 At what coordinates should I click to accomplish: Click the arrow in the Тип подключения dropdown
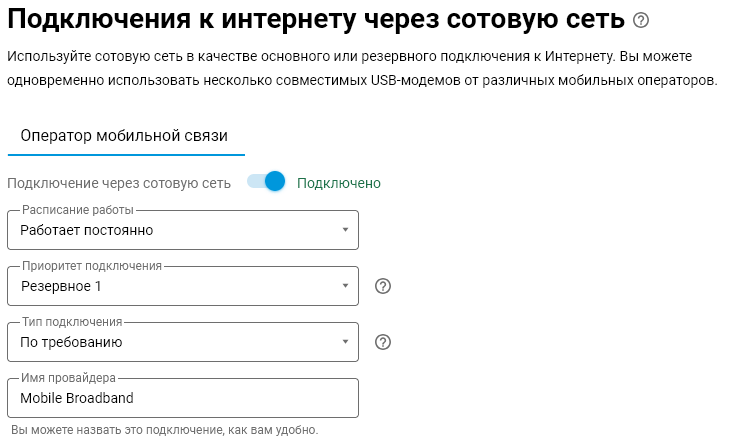coord(345,342)
